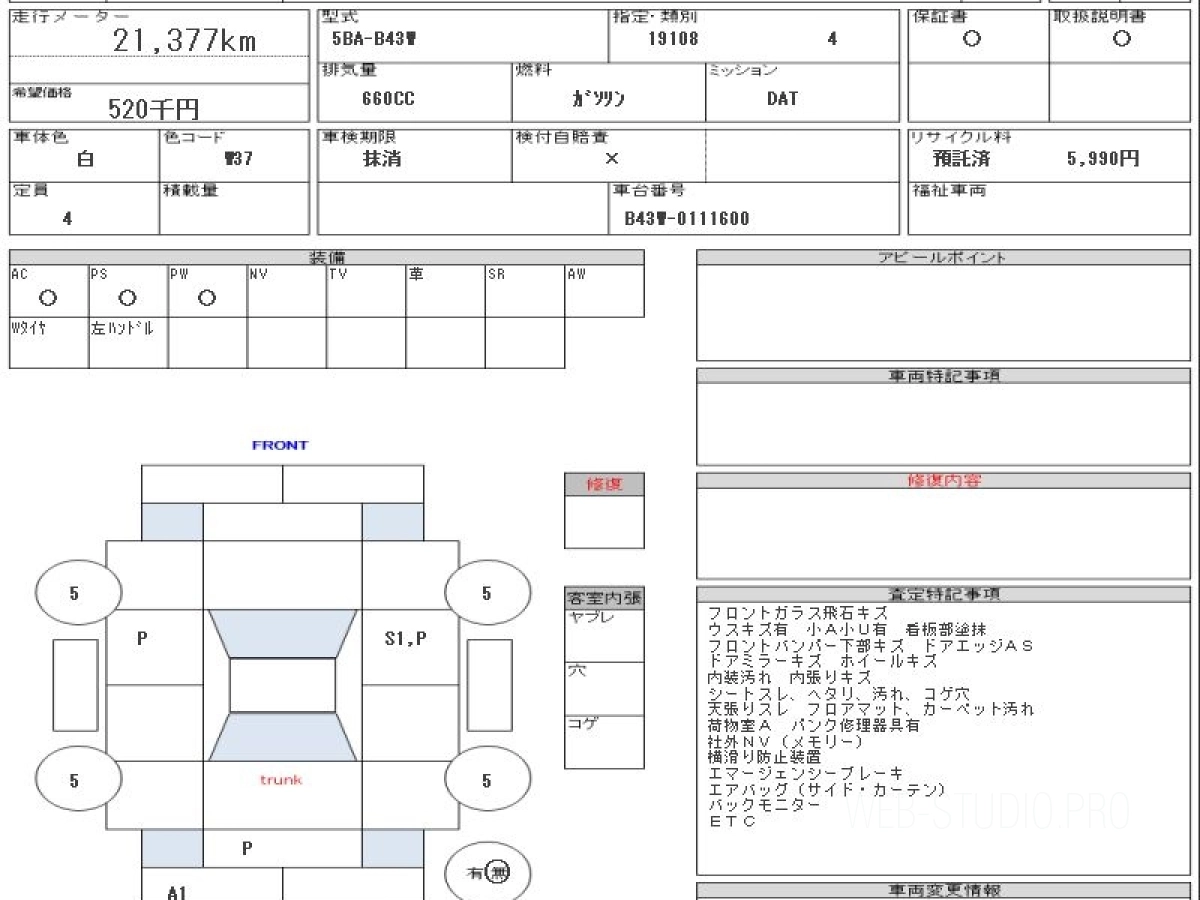Viewport: 1200px width, 900px height.
Task: Click the circle mark under 保証書
Action: tap(971, 39)
